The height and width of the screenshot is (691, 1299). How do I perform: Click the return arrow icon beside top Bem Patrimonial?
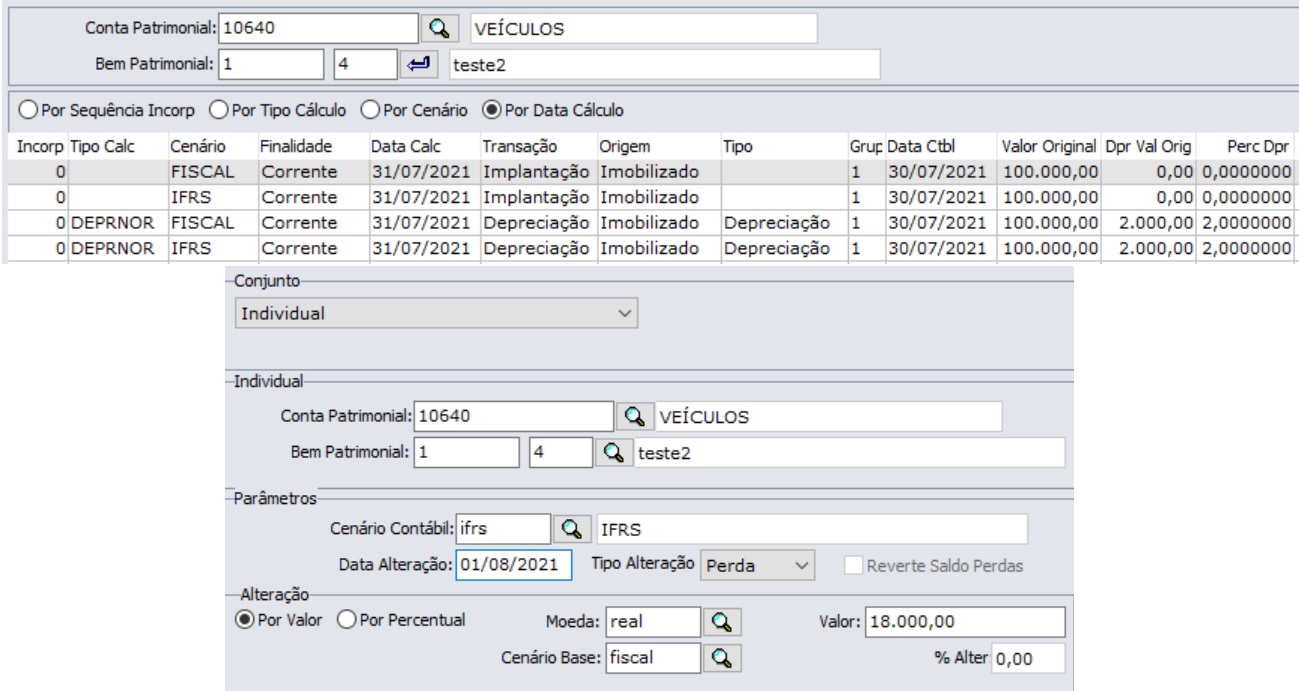(417, 66)
